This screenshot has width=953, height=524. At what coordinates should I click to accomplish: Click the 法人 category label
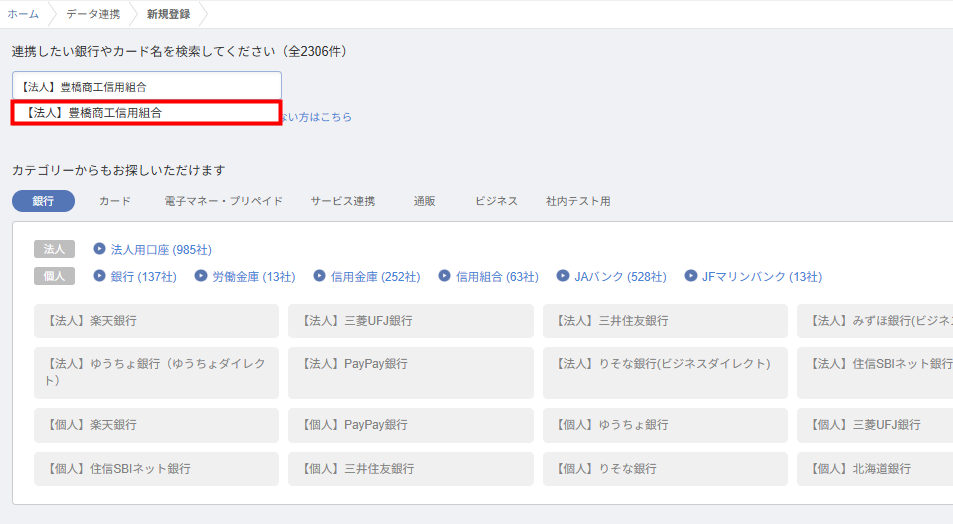pyautogui.click(x=54, y=249)
